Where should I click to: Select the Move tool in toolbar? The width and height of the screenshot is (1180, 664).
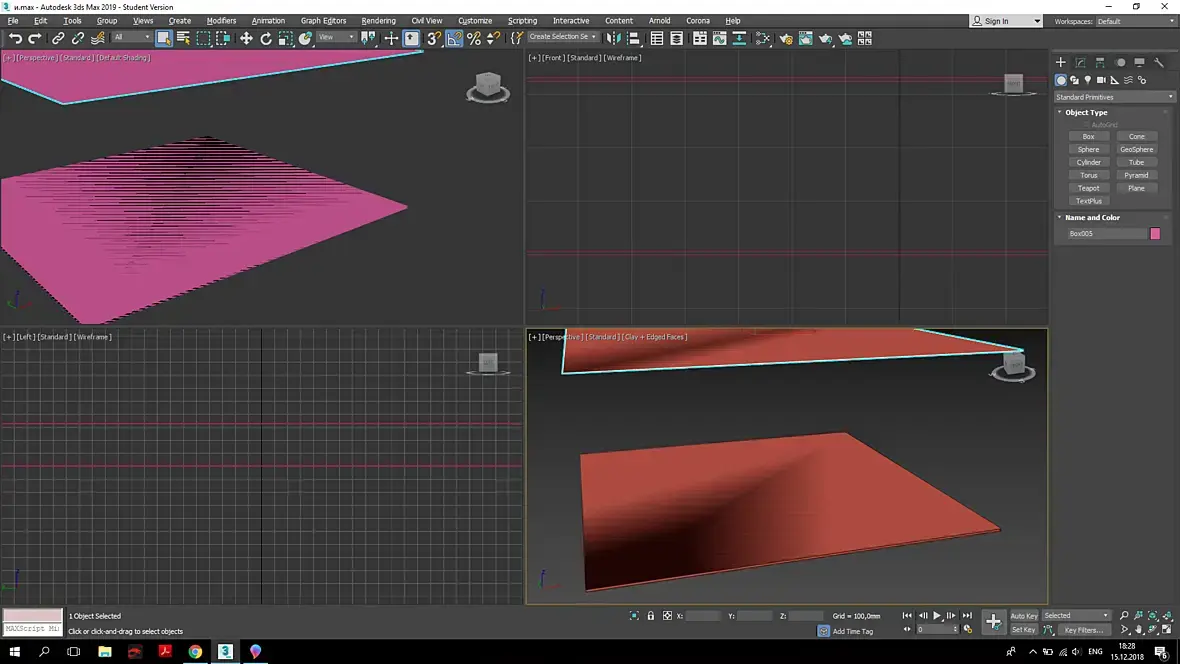click(x=246, y=38)
